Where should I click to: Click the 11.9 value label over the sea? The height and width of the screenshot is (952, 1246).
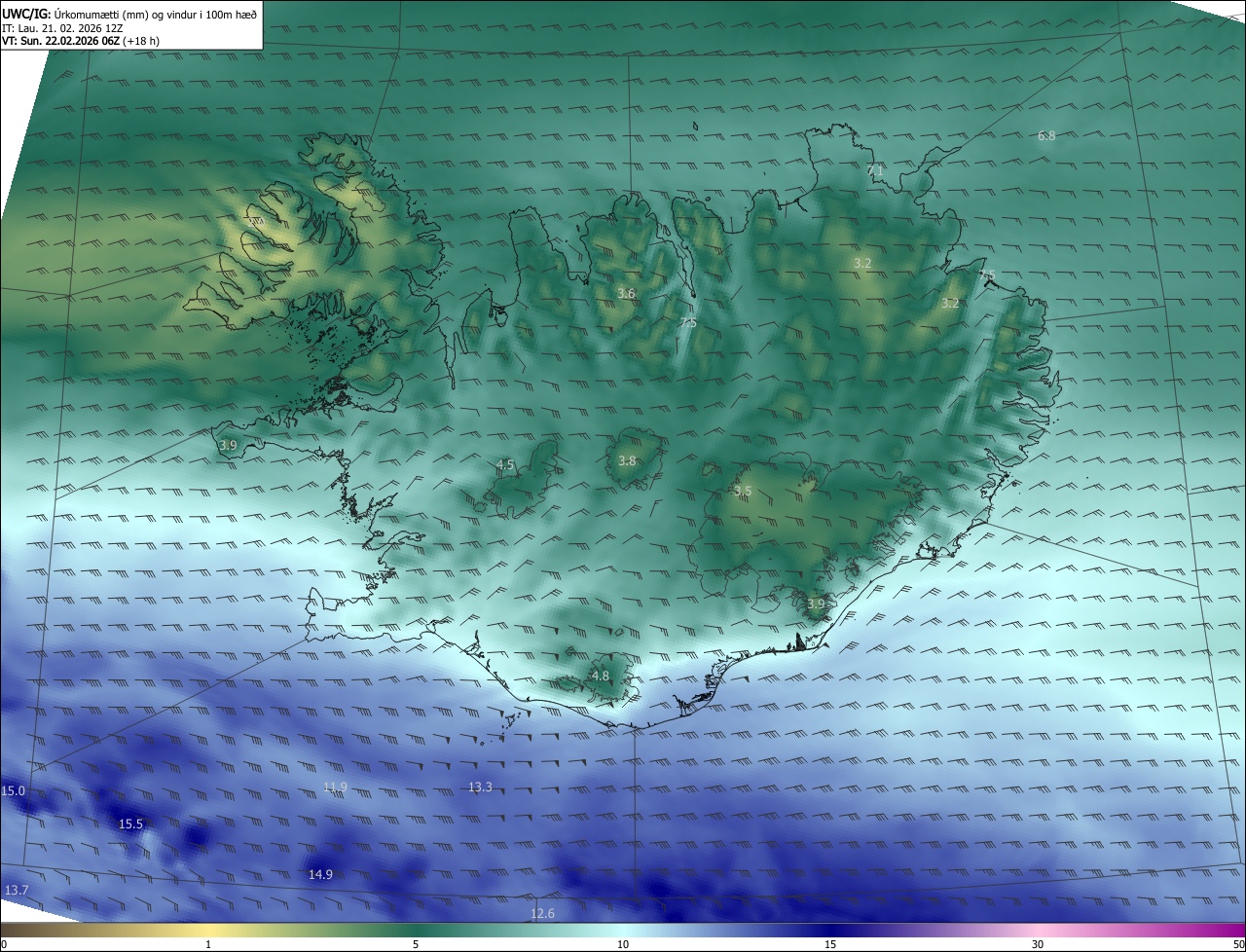point(335,787)
